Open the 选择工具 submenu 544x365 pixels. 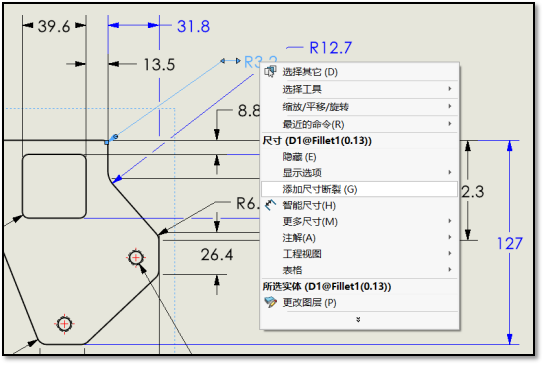(x=359, y=89)
